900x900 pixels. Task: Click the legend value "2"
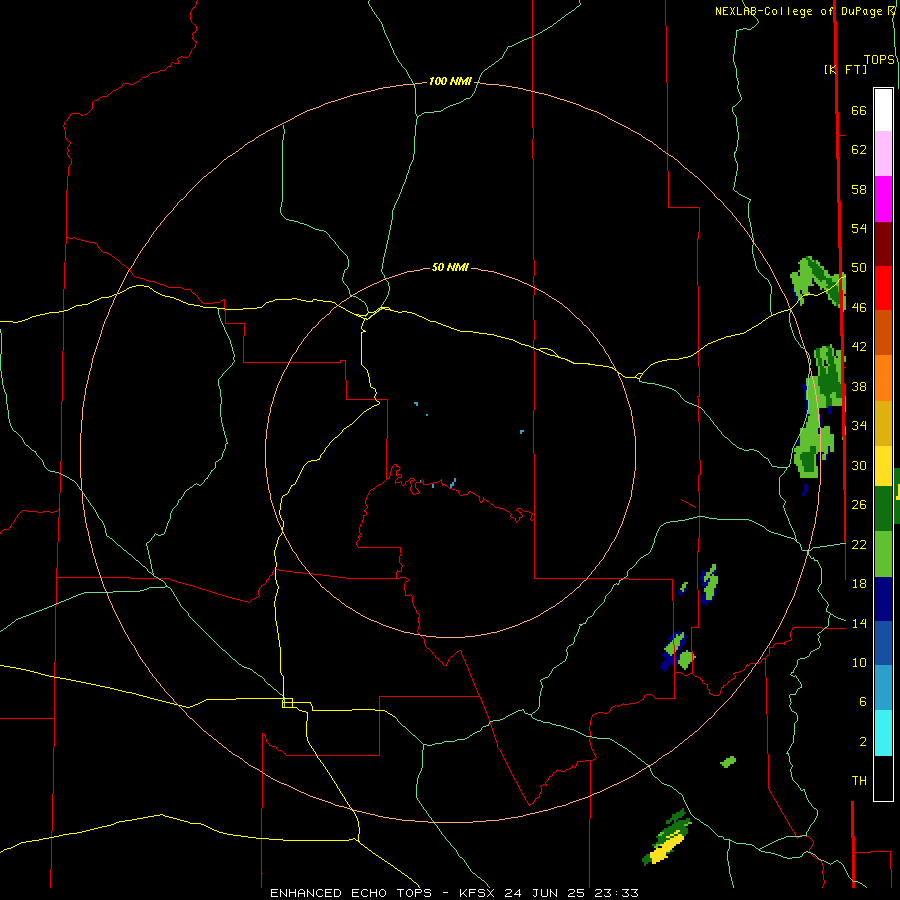point(863,742)
